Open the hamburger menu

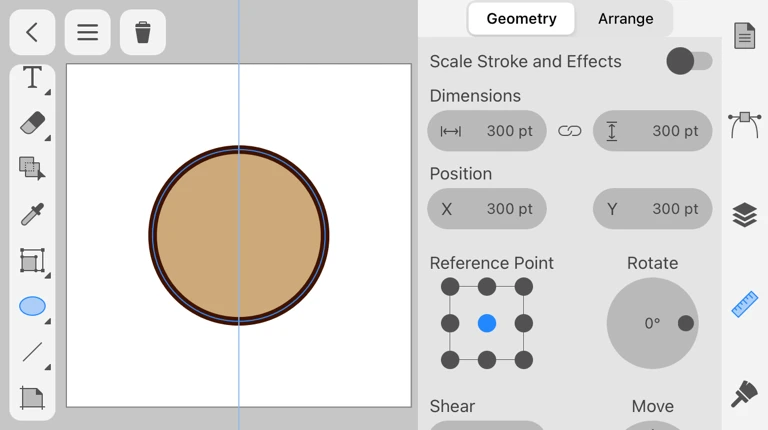click(x=88, y=32)
